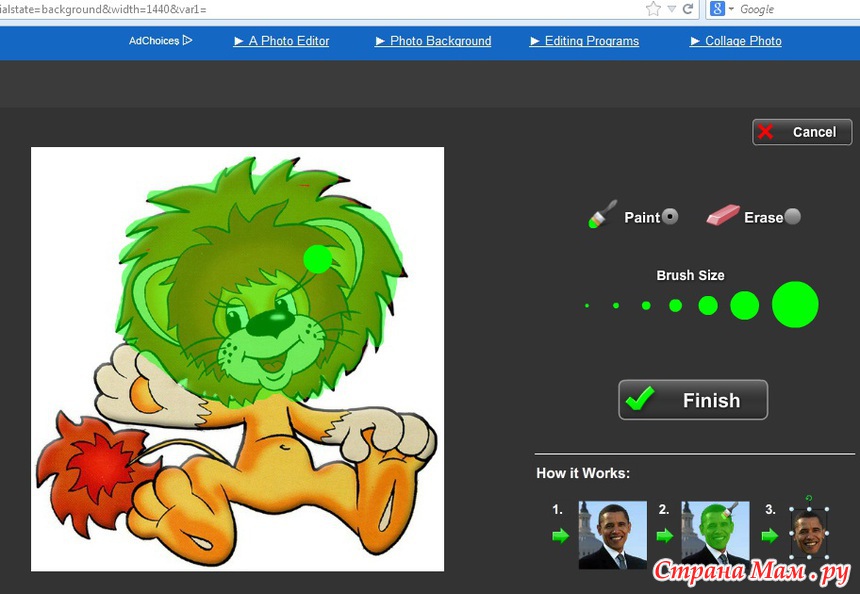
Task: Choose the fifth brush size dot
Action: tap(708, 305)
